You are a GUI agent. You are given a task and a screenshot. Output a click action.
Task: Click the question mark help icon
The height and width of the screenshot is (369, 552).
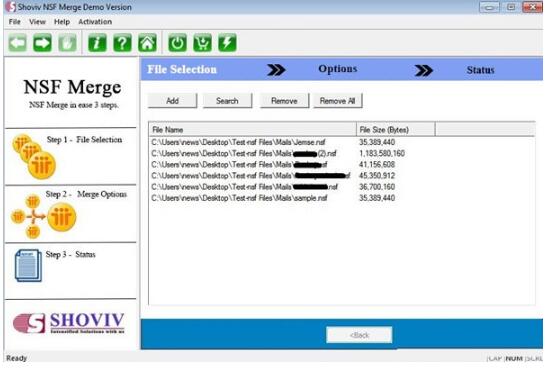(x=122, y=43)
